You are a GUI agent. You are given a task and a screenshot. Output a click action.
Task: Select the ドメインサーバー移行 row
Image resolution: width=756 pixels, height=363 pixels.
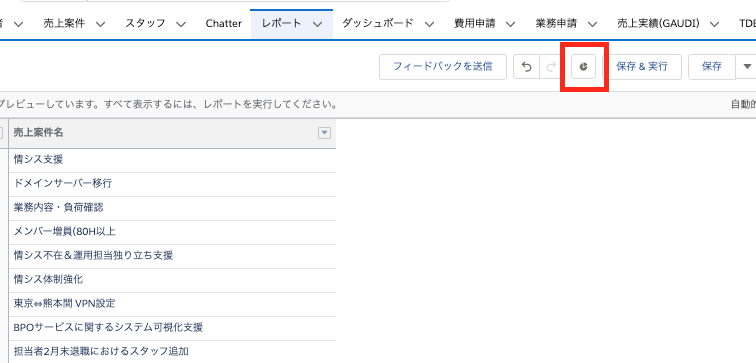pos(172,184)
